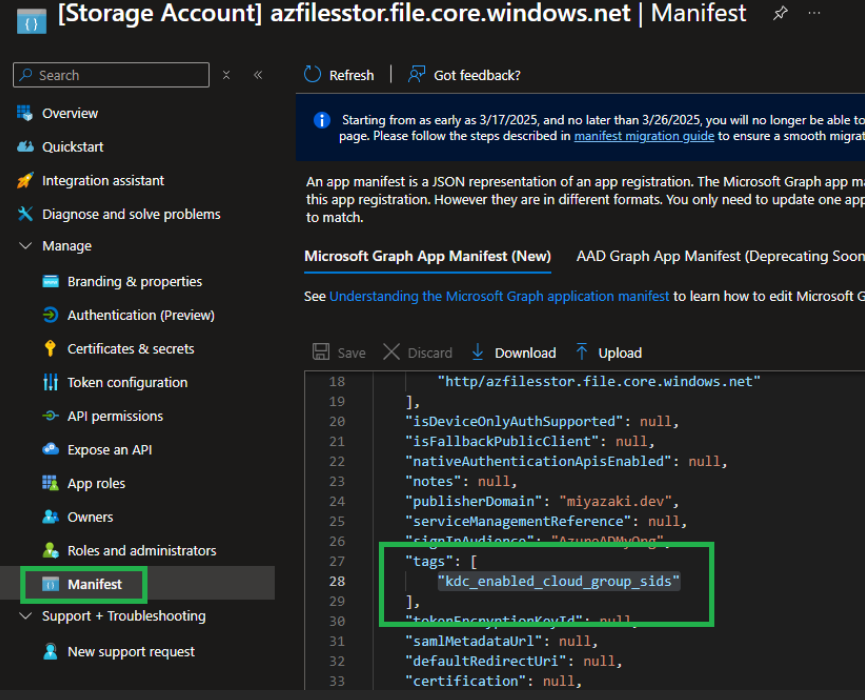This screenshot has width=865, height=700.
Task: Switch to Microsoft Graph App Manifest tab
Action: tap(427, 256)
